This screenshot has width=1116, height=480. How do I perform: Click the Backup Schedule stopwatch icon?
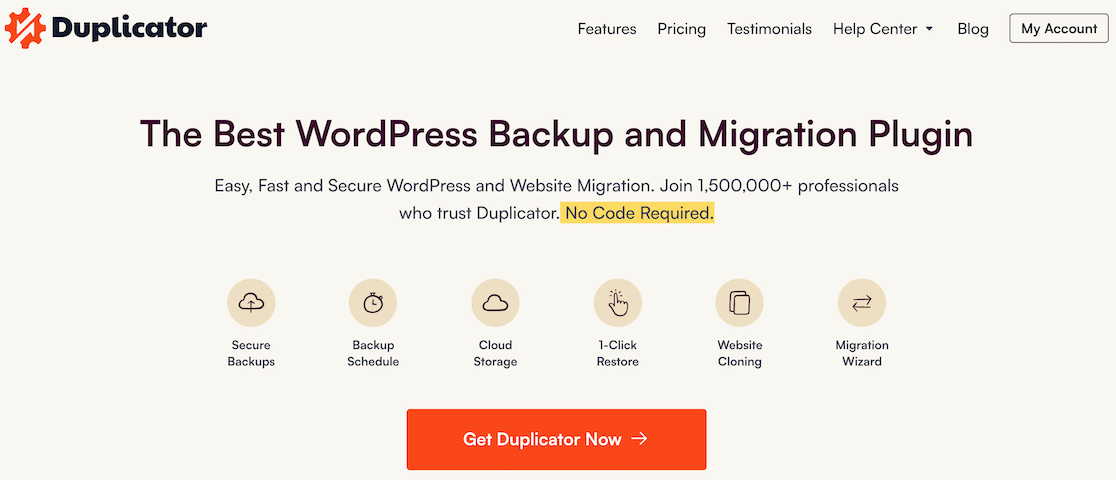pyautogui.click(x=373, y=303)
